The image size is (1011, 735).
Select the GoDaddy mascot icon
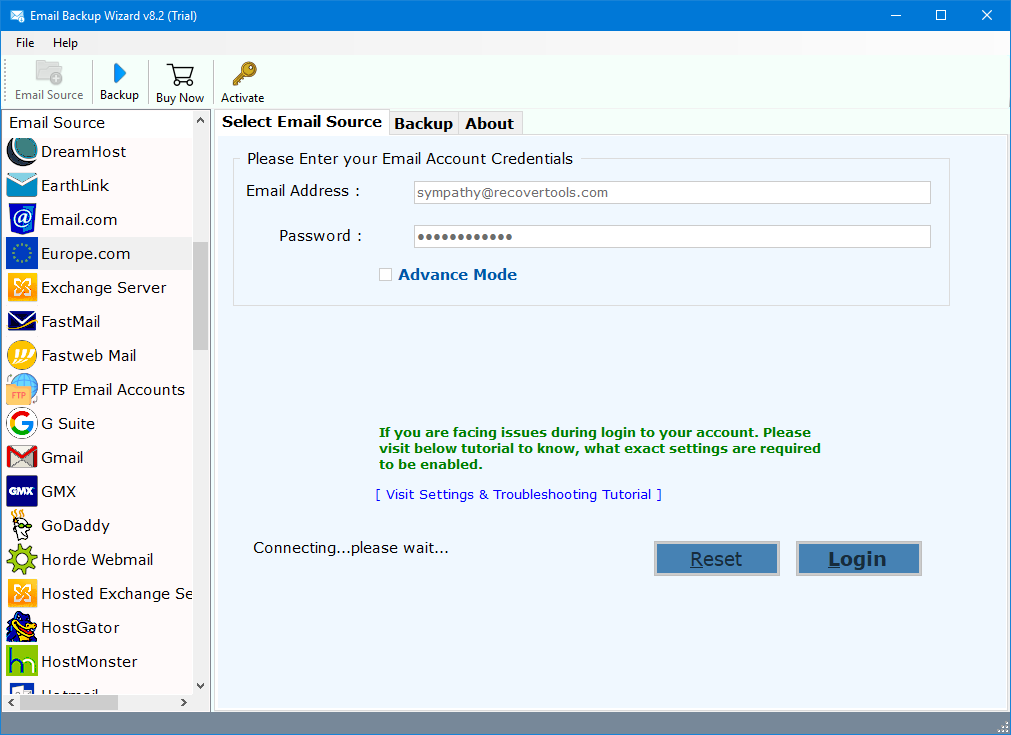[22, 525]
